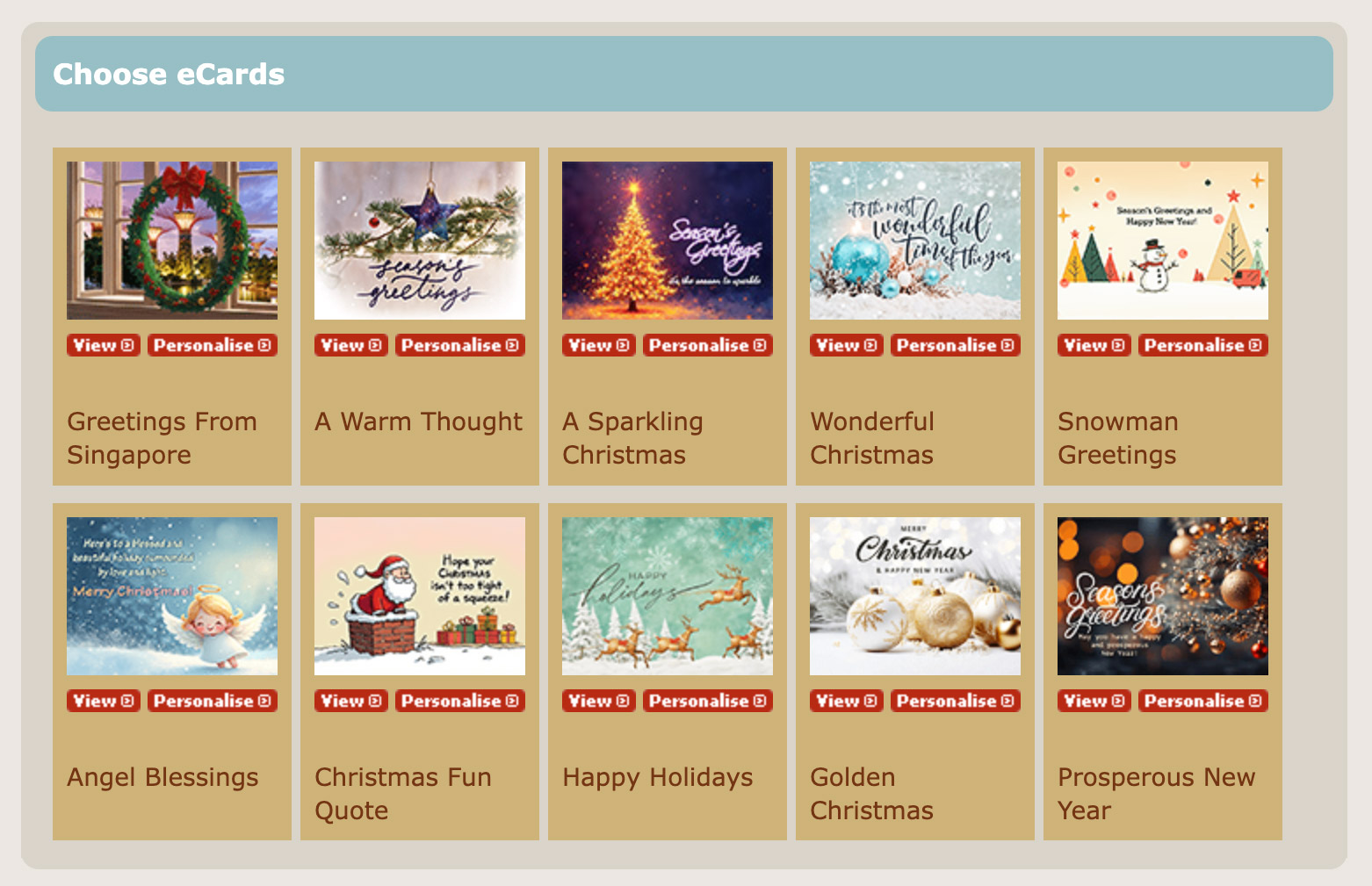The image size is (1372, 886).
Task: View the Snowman Greetings eCard
Action: [1094, 345]
